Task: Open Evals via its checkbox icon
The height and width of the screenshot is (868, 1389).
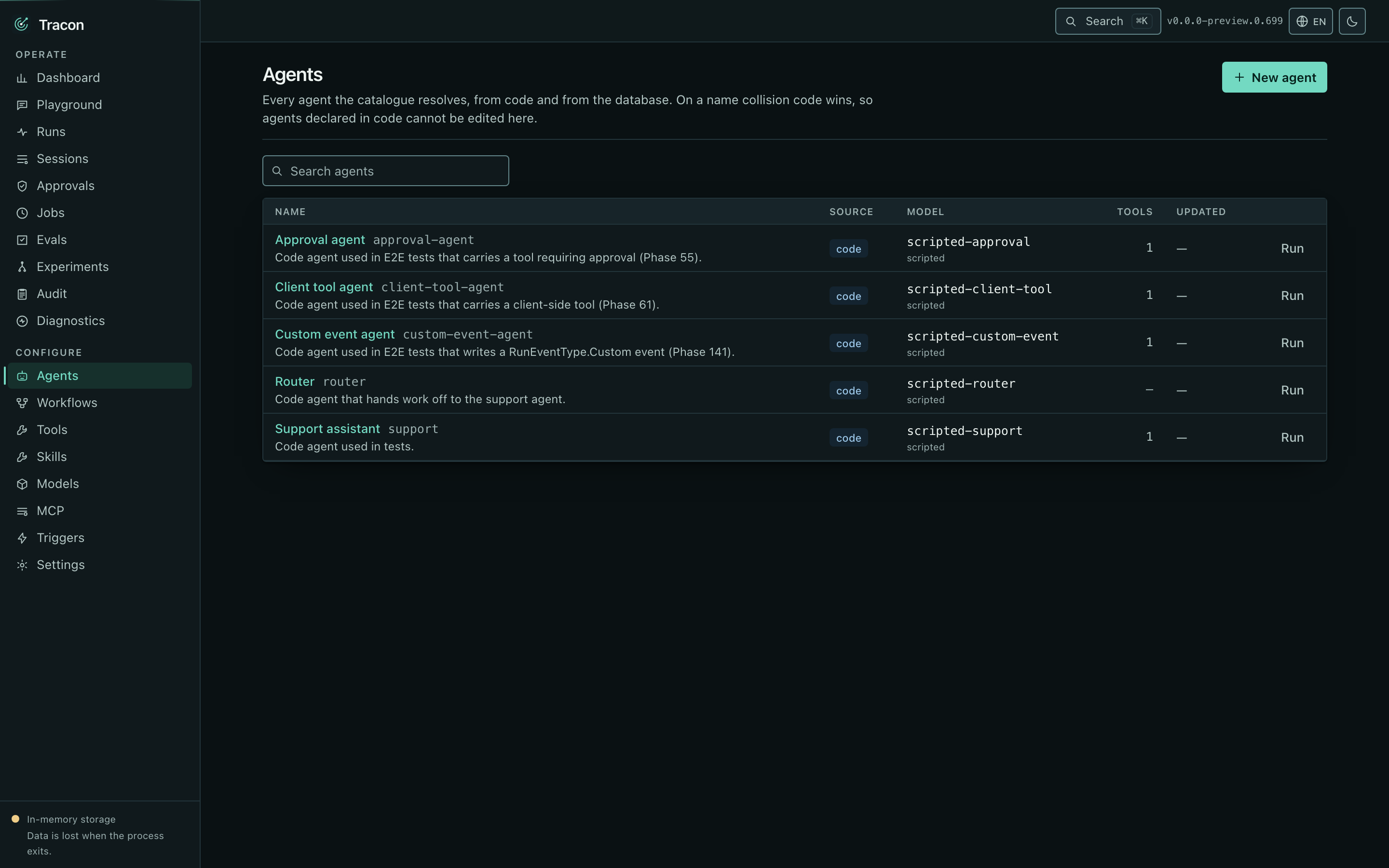Action: tap(22, 240)
